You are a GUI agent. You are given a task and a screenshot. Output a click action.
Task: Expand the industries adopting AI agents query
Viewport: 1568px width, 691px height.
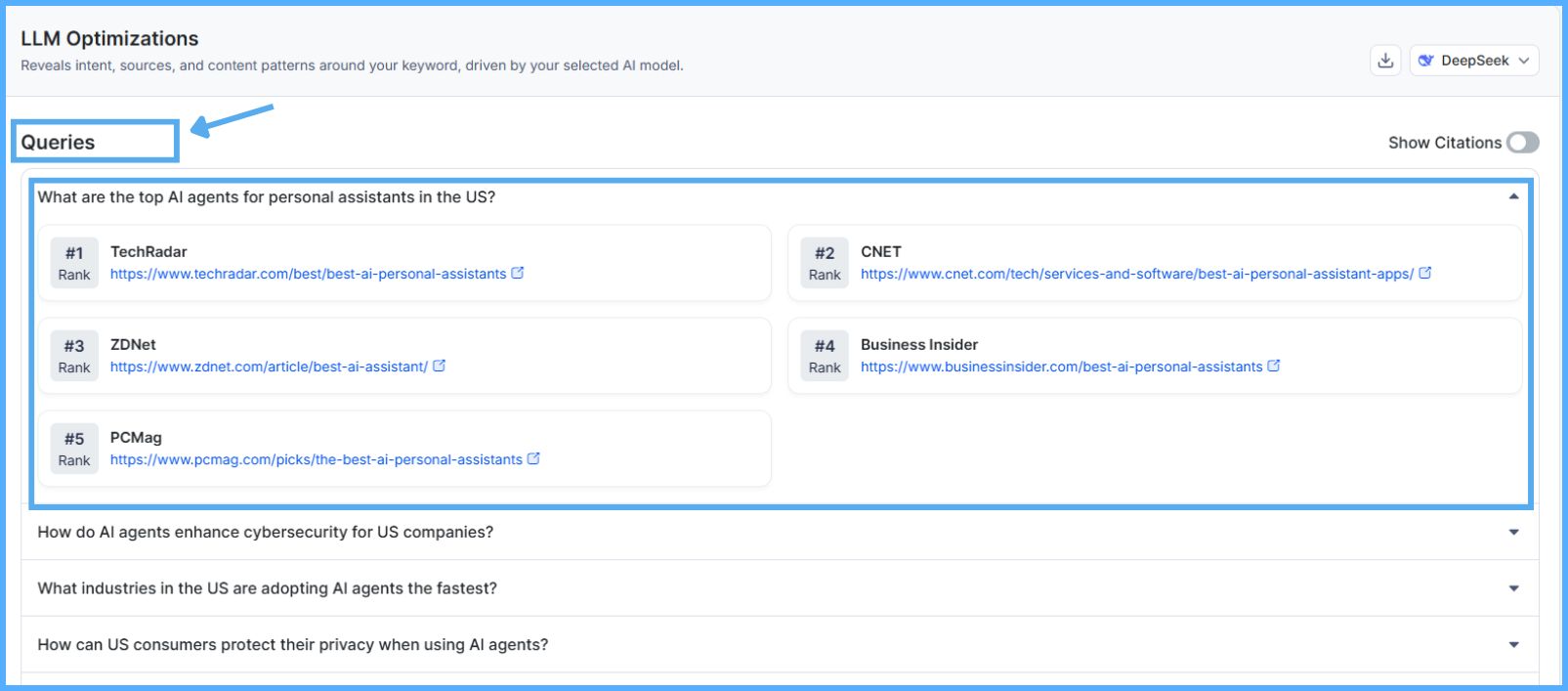click(1513, 588)
